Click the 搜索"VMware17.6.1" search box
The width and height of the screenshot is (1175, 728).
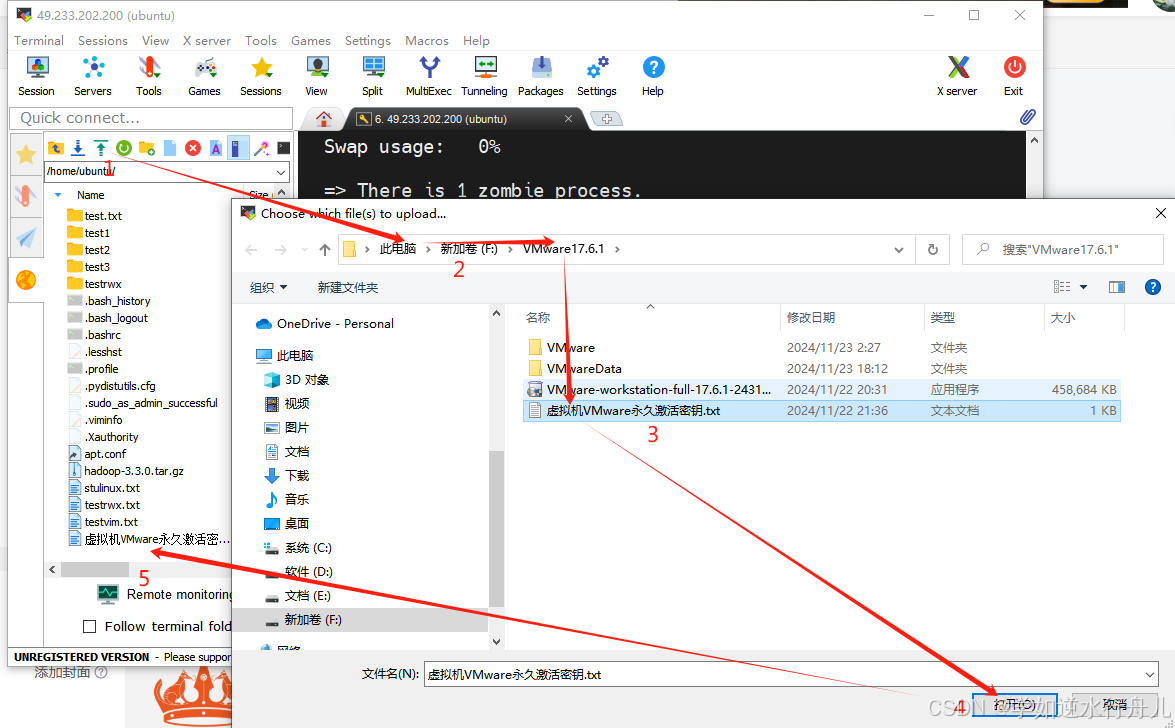click(1063, 250)
